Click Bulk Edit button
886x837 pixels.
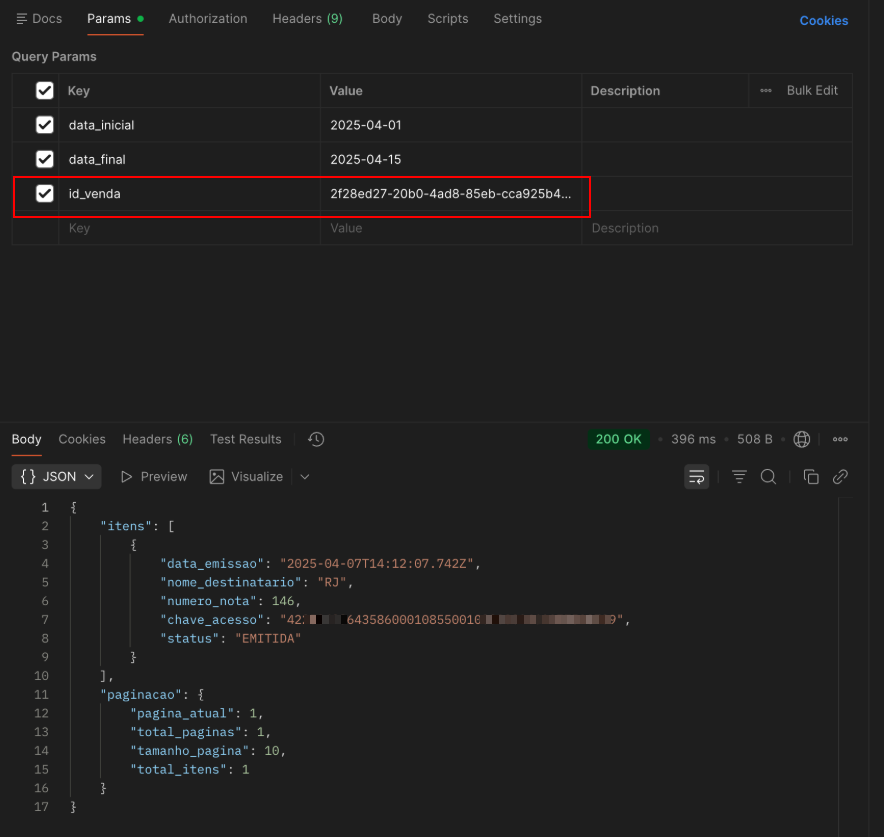812,90
